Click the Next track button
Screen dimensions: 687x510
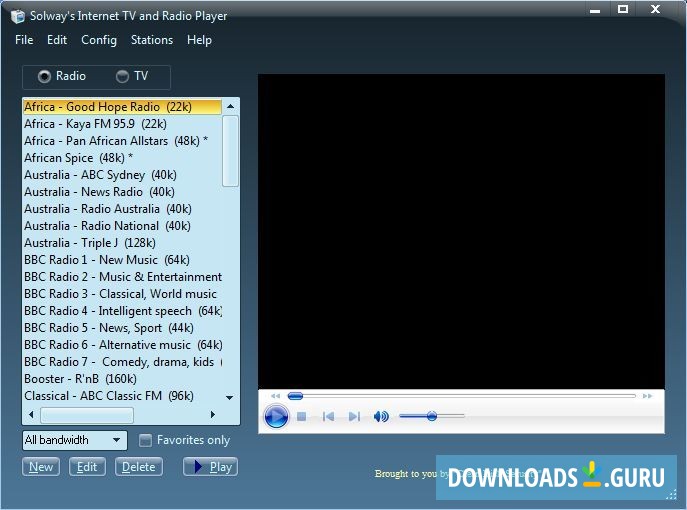point(354,417)
